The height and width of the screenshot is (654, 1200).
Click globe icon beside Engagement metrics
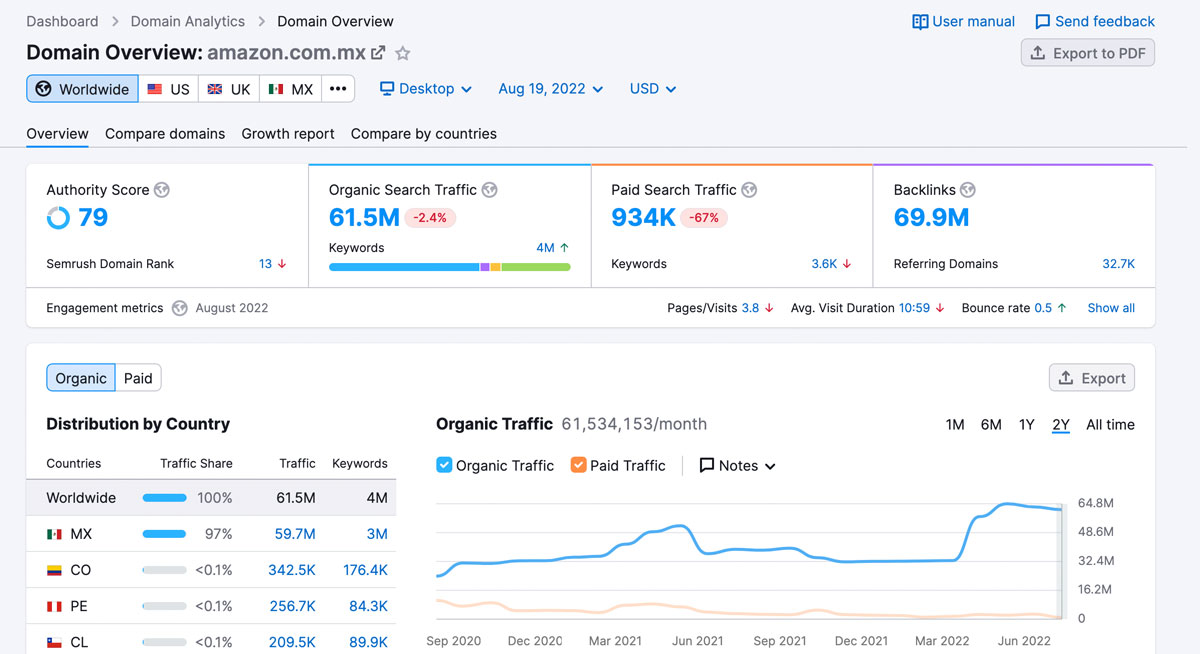click(179, 308)
